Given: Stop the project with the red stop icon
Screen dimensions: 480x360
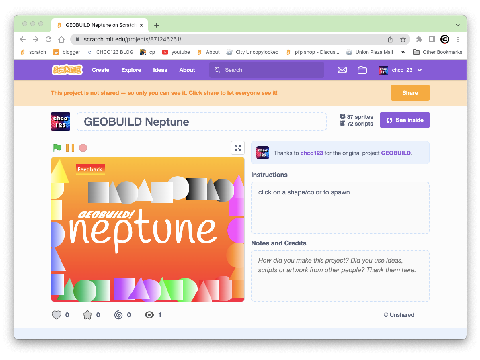Looking at the screenshot, I should (x=83, y=148).
